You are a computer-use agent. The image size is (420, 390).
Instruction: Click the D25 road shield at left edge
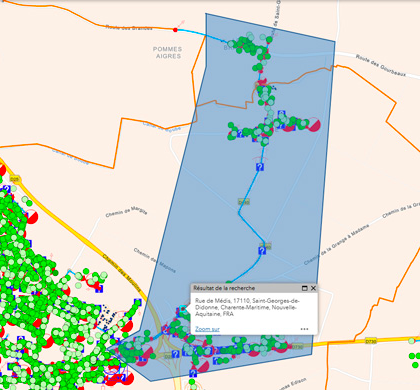click(15, 180)
